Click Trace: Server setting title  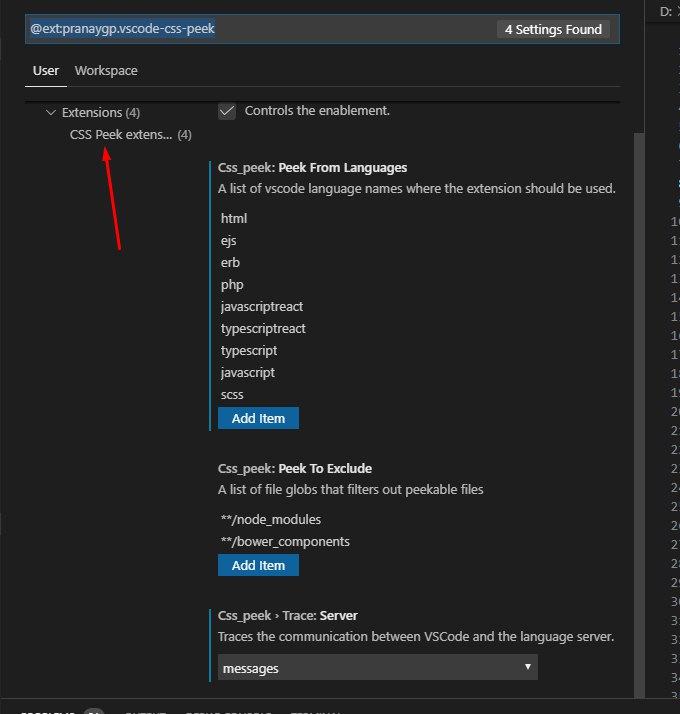[287, 616]
